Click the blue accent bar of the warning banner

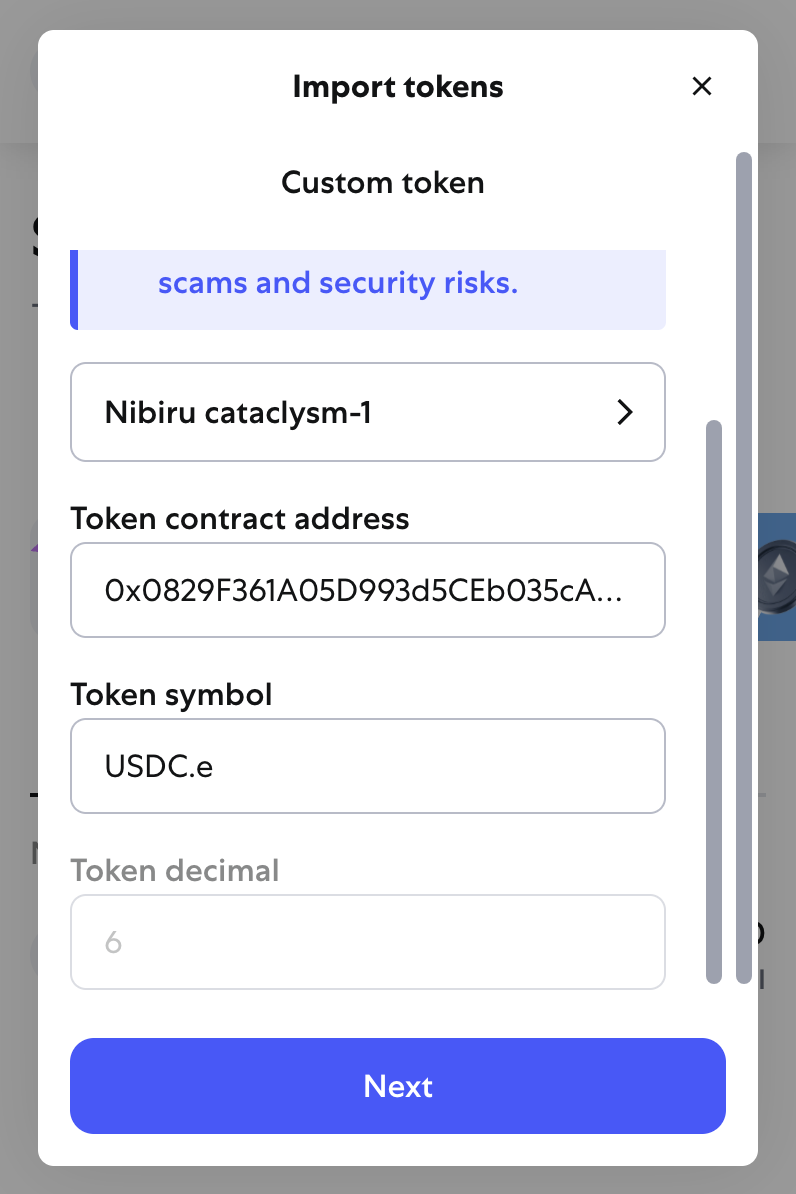[74, 289]
